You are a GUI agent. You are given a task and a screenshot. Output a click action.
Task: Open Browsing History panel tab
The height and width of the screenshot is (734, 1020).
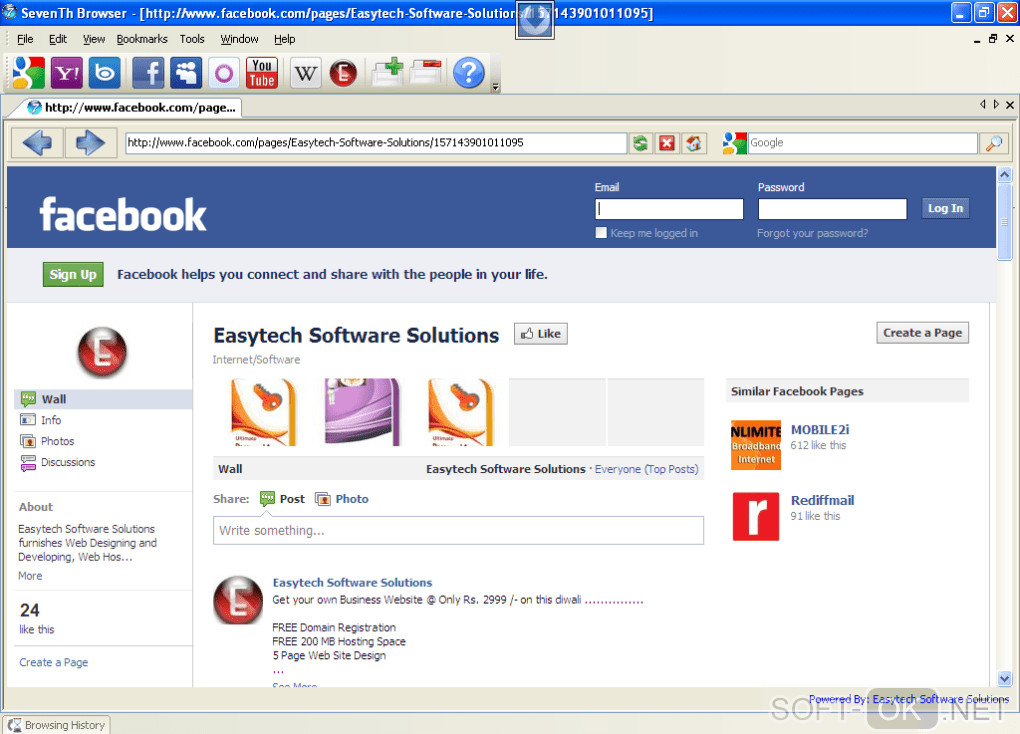pyautogui.click(x=57, y=725)
